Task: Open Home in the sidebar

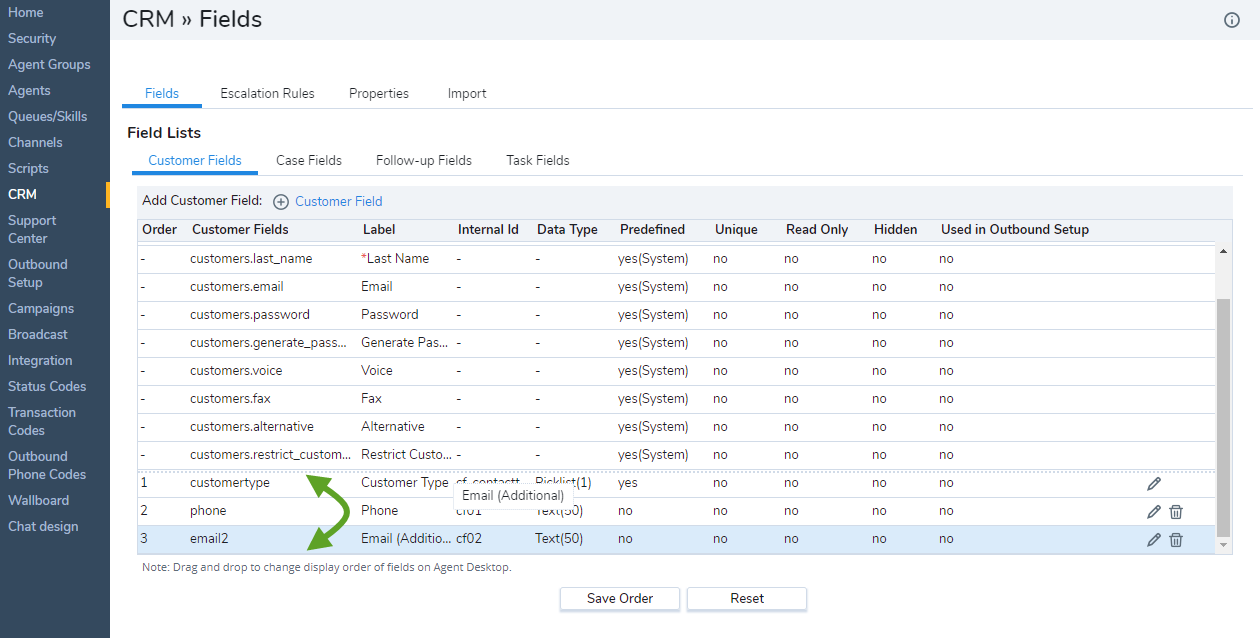Action: point(26,12)
